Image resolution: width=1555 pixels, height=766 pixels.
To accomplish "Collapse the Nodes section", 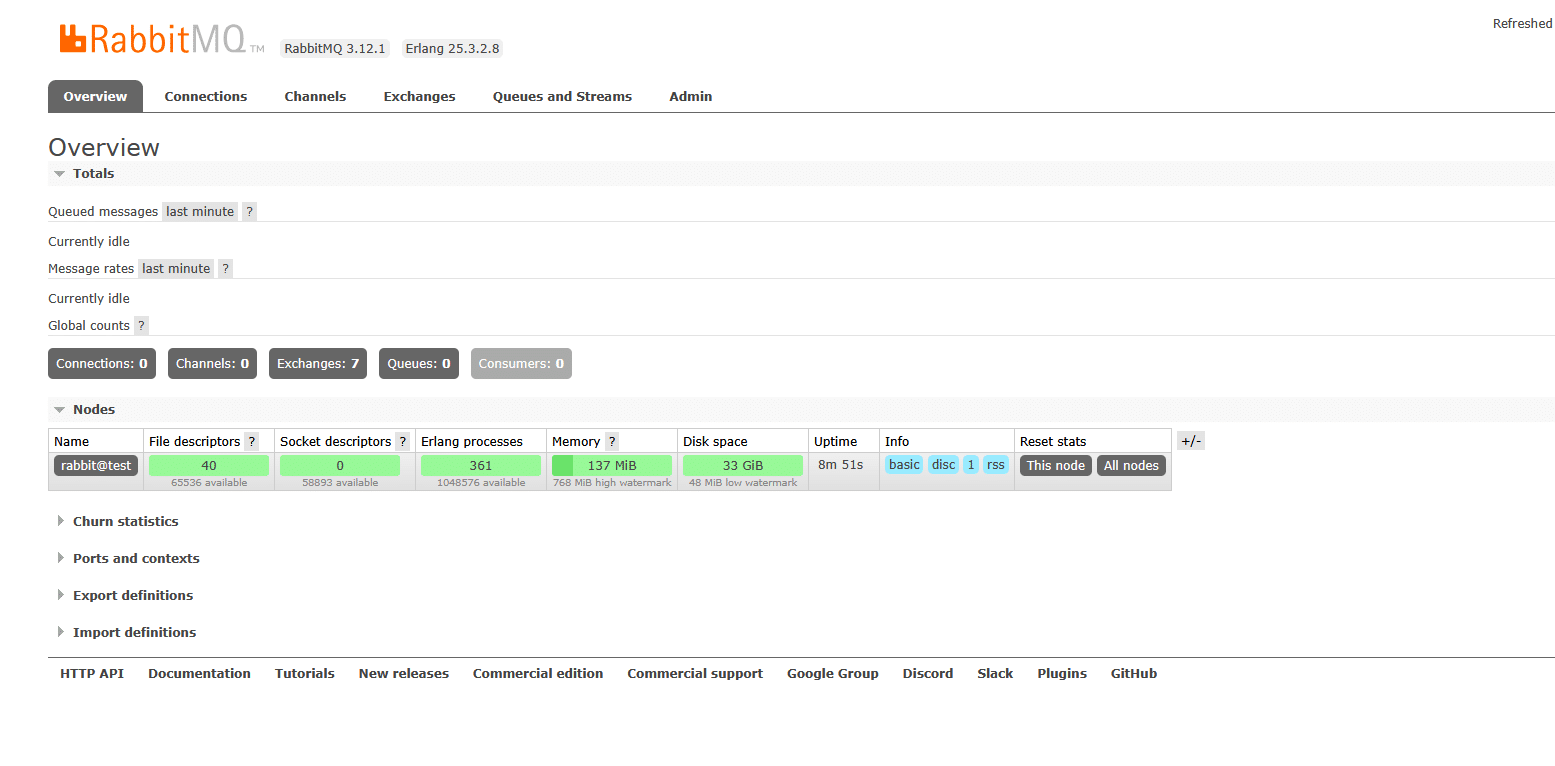I will tap(93, 409).
